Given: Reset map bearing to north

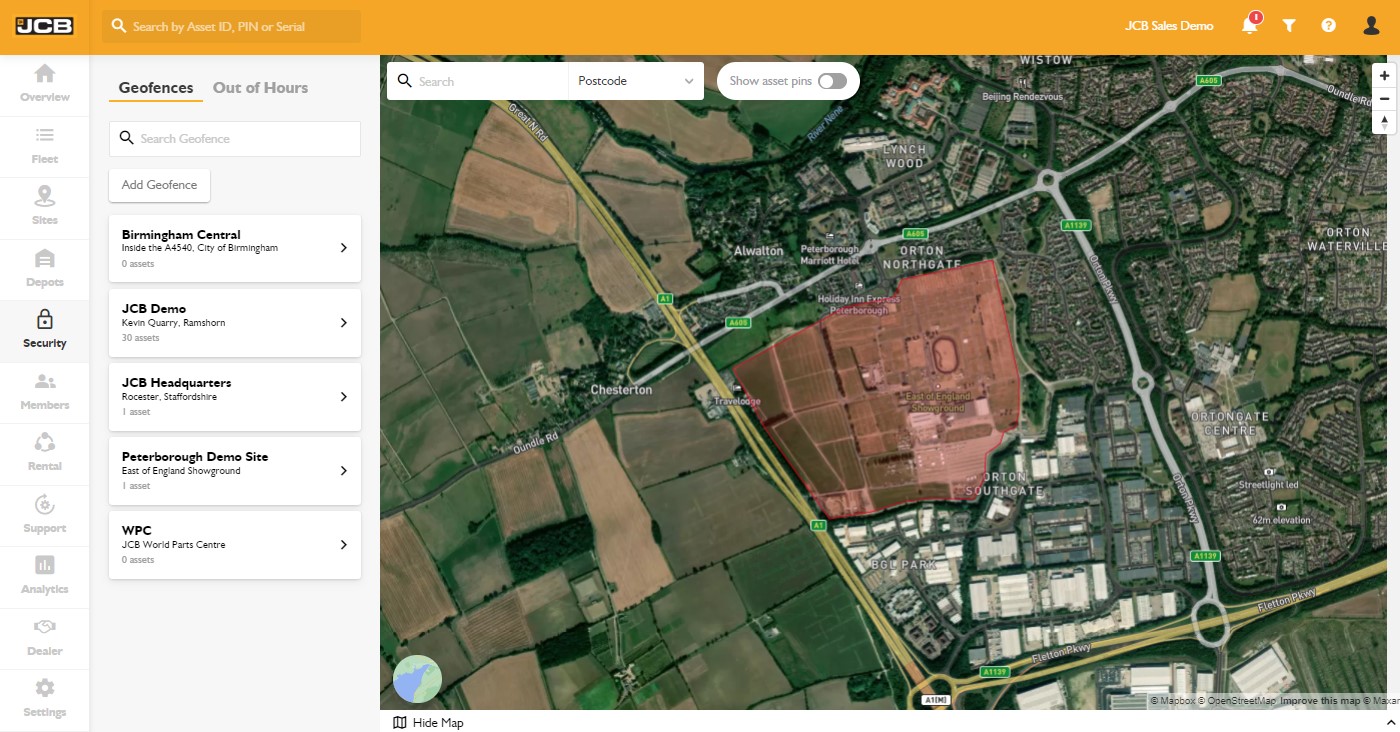Looking at the screenshot, I should pyautogui.click(x=1384, y=122).
